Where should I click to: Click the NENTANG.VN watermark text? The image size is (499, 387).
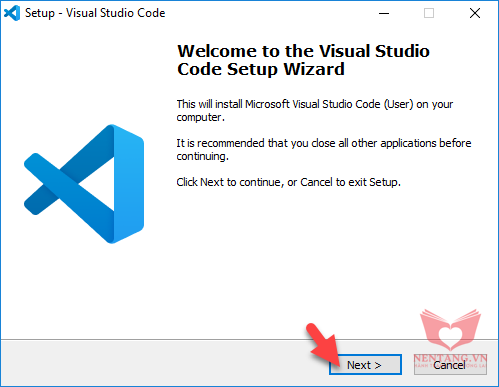450,358
